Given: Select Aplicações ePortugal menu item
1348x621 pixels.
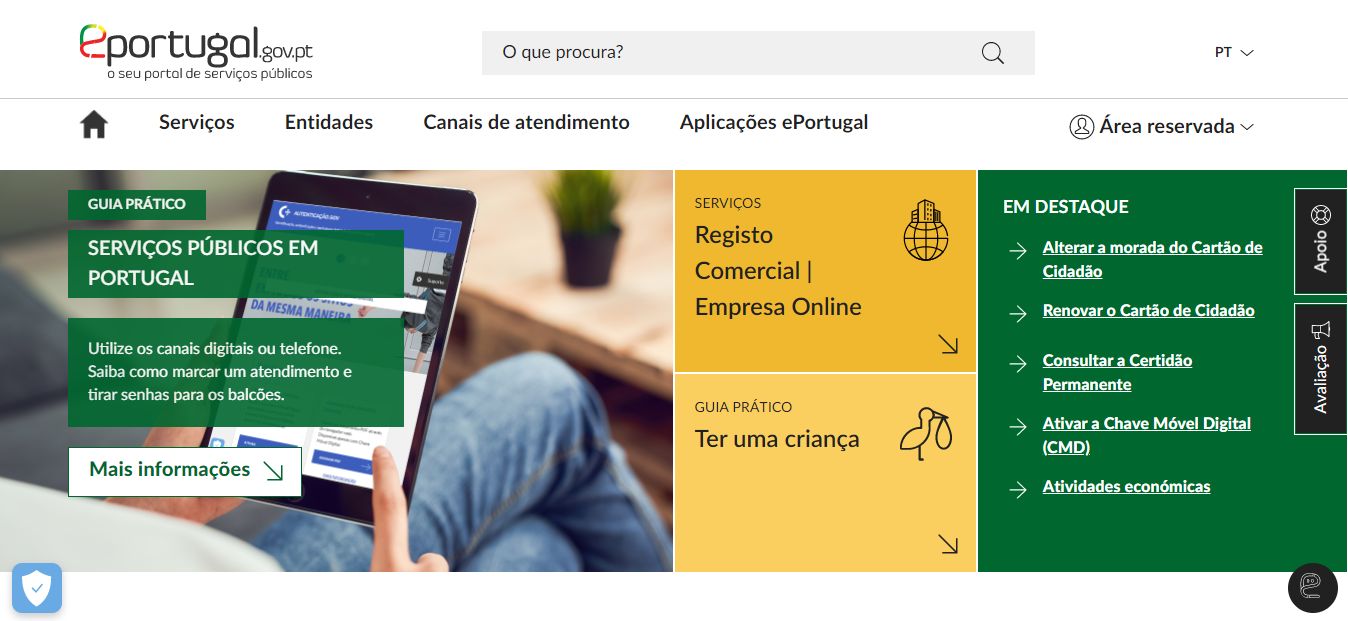Looking at the screenshot, I should [774, 122].
